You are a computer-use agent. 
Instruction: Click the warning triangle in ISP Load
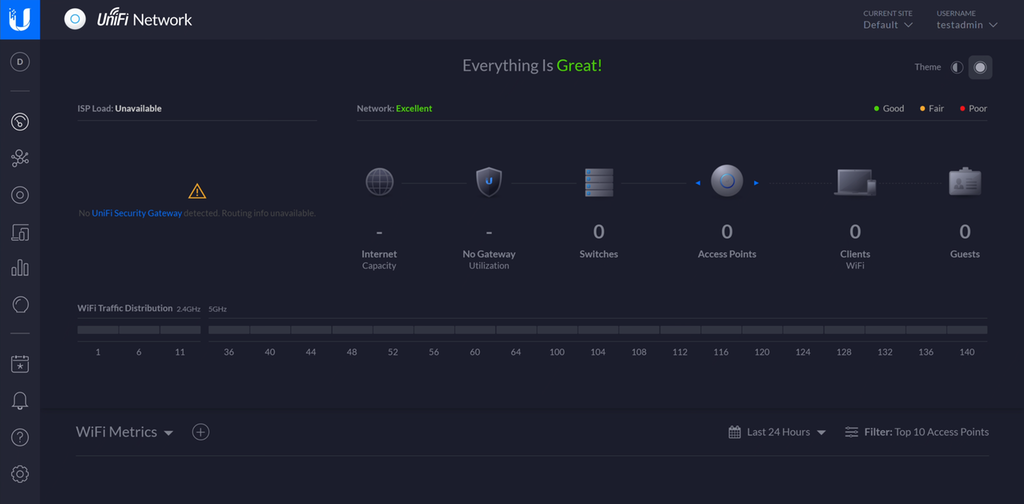(x=197, y=191)
